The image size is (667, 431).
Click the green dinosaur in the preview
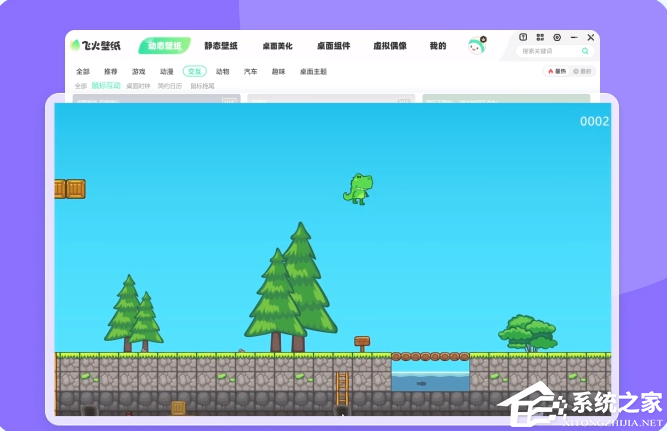pos(357,188)
